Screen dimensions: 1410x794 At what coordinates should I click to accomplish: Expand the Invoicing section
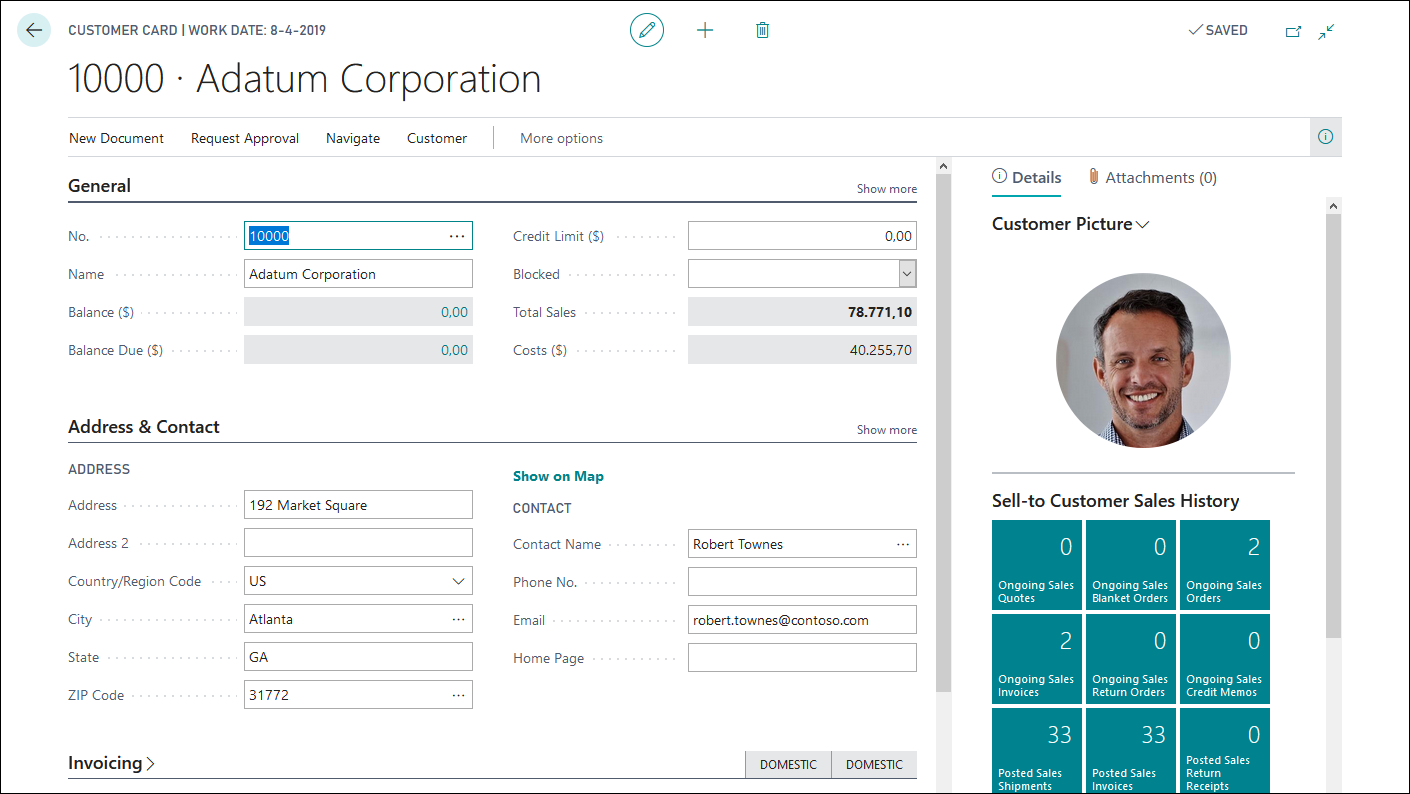[x=111, y=763]
